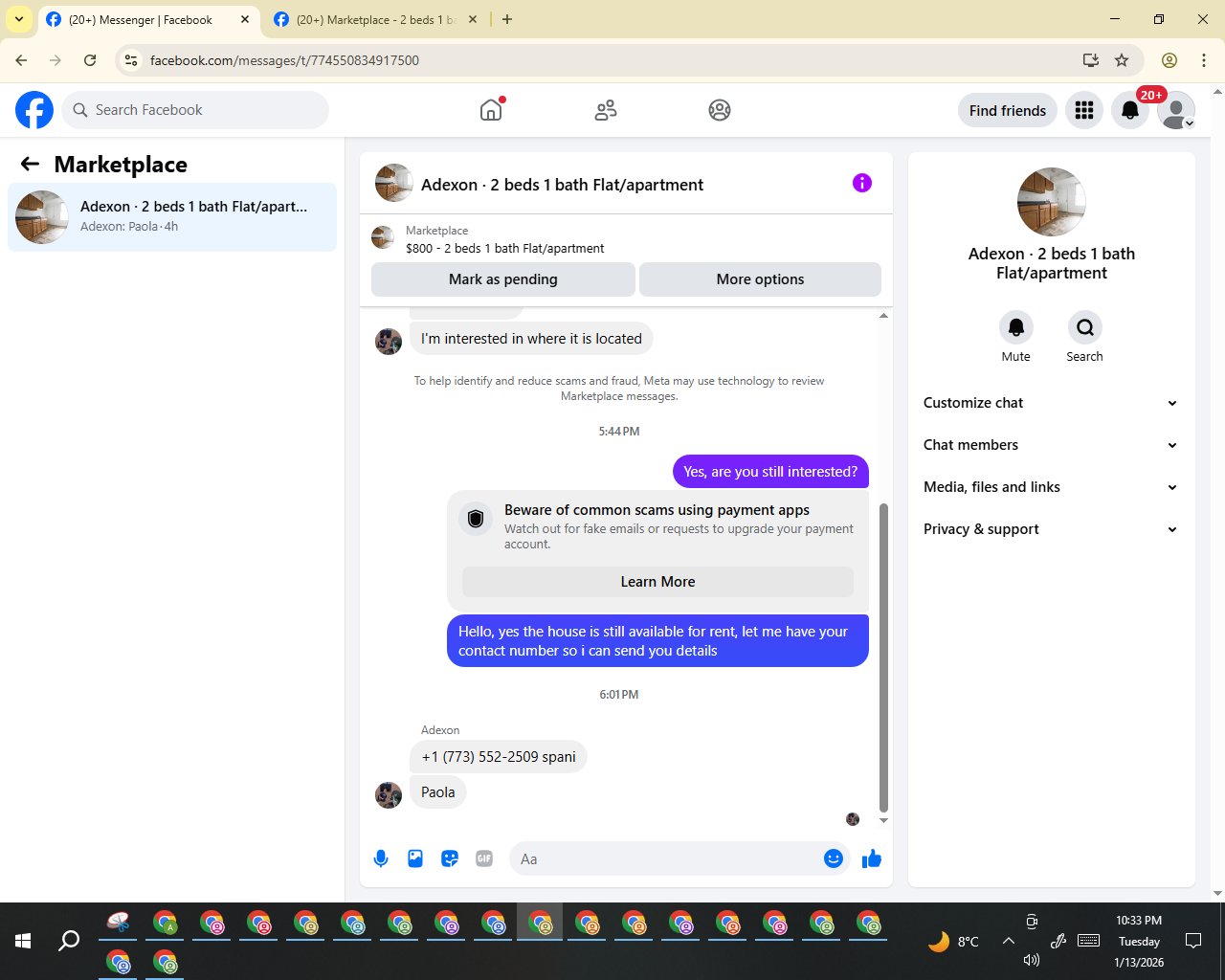Viewport: 1225px width, 980px height.
Task: Switch to the Marketplace 2 beds tab
Action: coord(377,20)
